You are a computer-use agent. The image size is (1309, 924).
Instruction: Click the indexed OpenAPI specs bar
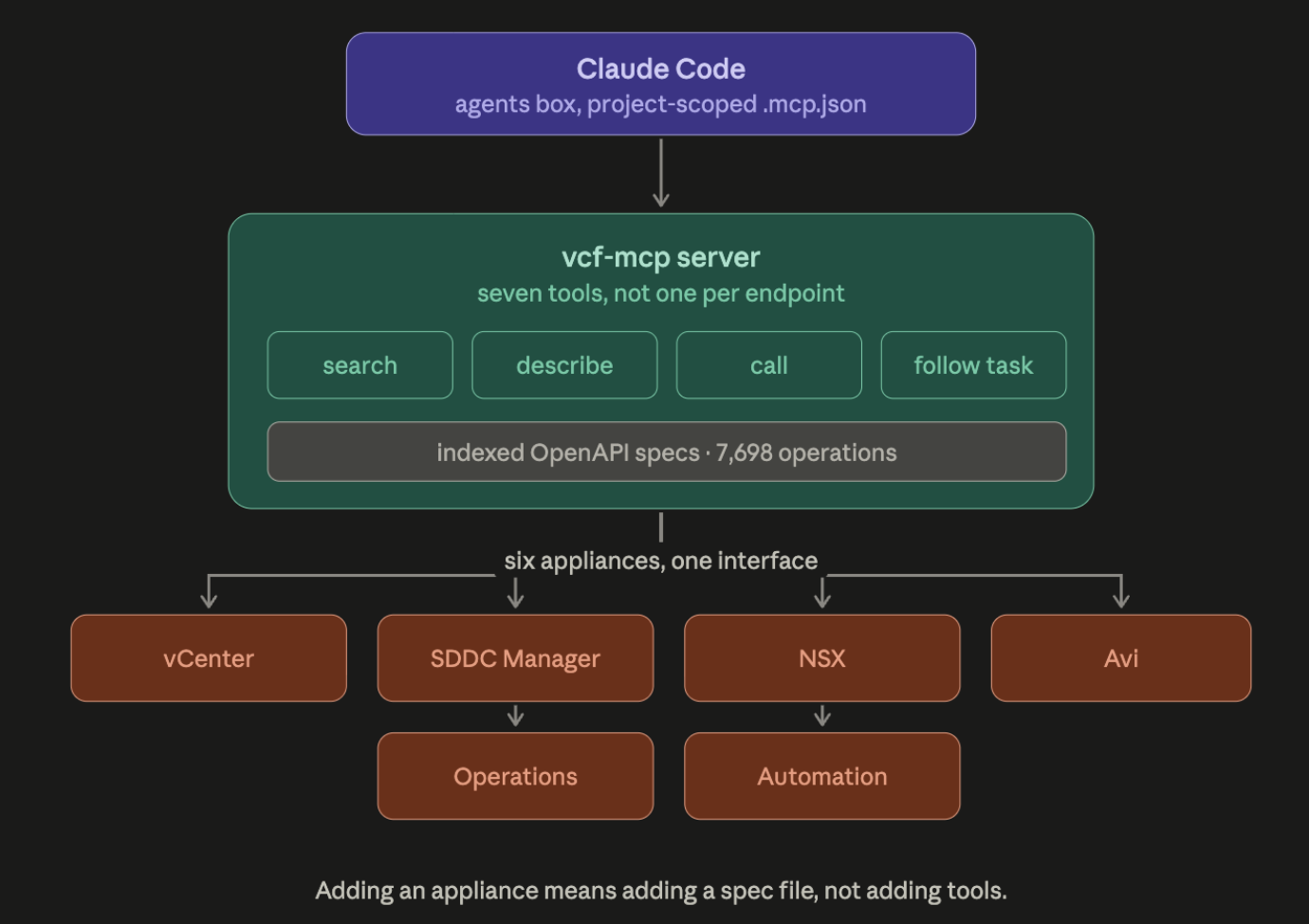(667, 452)
